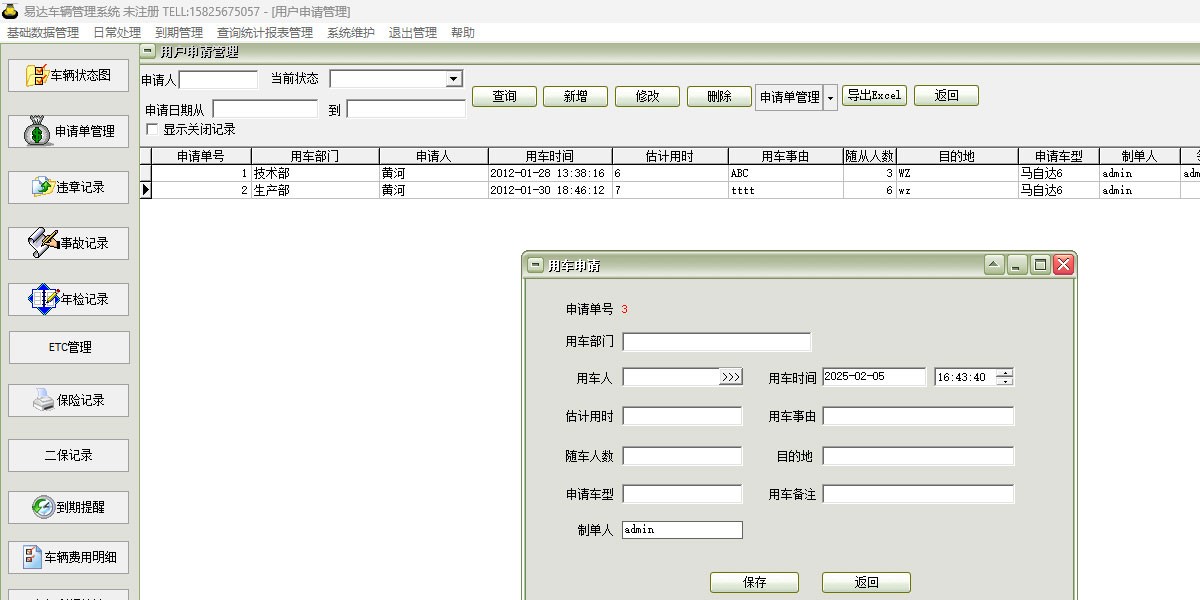The width and height of the screenshot is (1200, 600).
Task: Click the 查询 button
Action: tap(505, 96)
